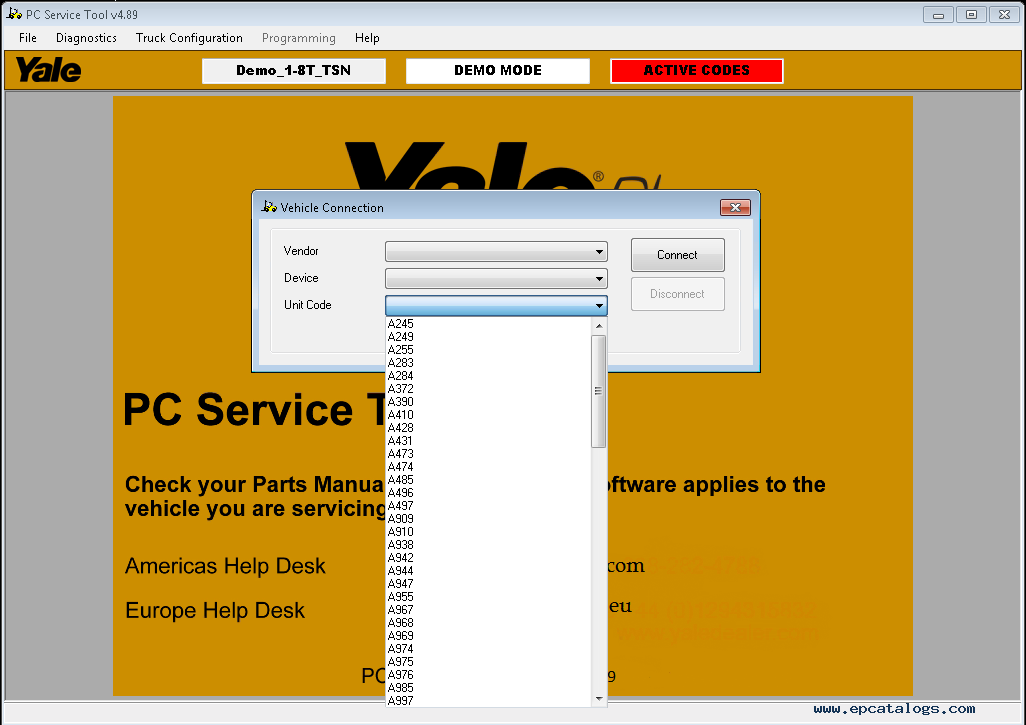The image size is (1026, 725).
Task: Click the unit code list scrollbar thumb
Action: [598, 391]
